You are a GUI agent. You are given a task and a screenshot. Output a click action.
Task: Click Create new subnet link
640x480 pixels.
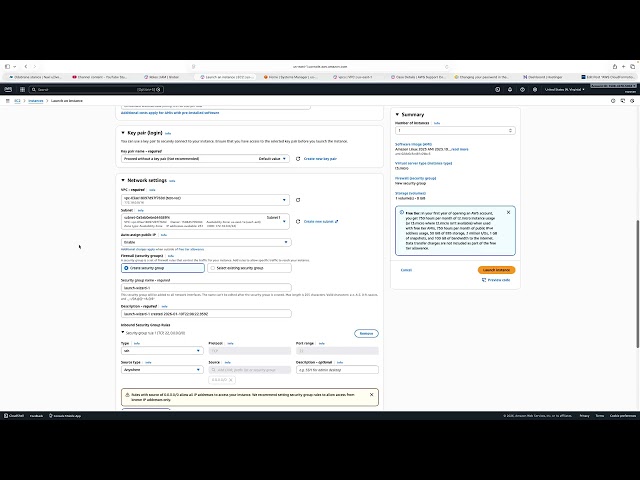click(321, 222)
